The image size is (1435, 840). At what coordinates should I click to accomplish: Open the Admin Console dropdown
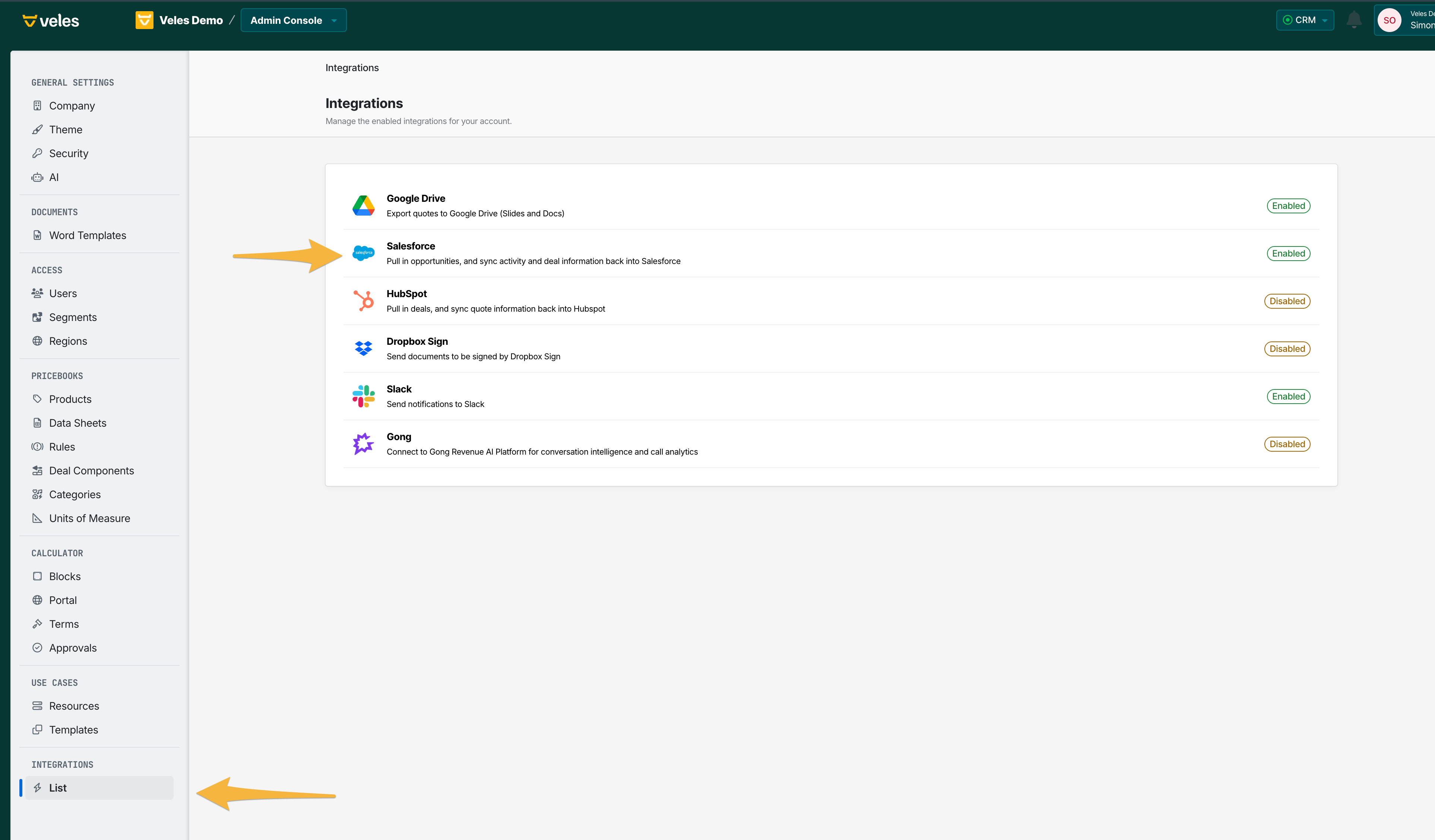(294, 20)
